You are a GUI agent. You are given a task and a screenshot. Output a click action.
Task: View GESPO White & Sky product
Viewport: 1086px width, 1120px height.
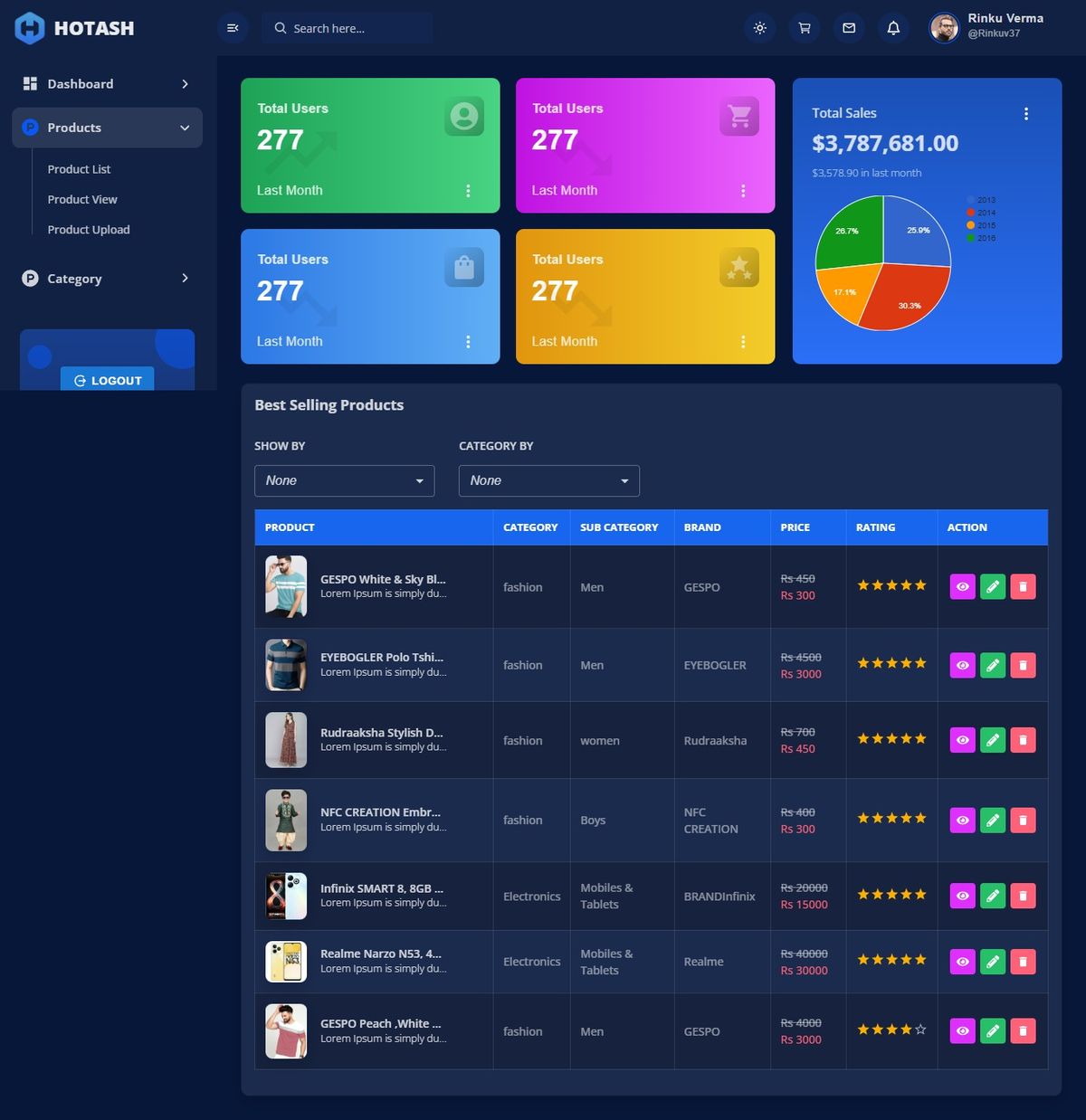(x=963, y=587)
